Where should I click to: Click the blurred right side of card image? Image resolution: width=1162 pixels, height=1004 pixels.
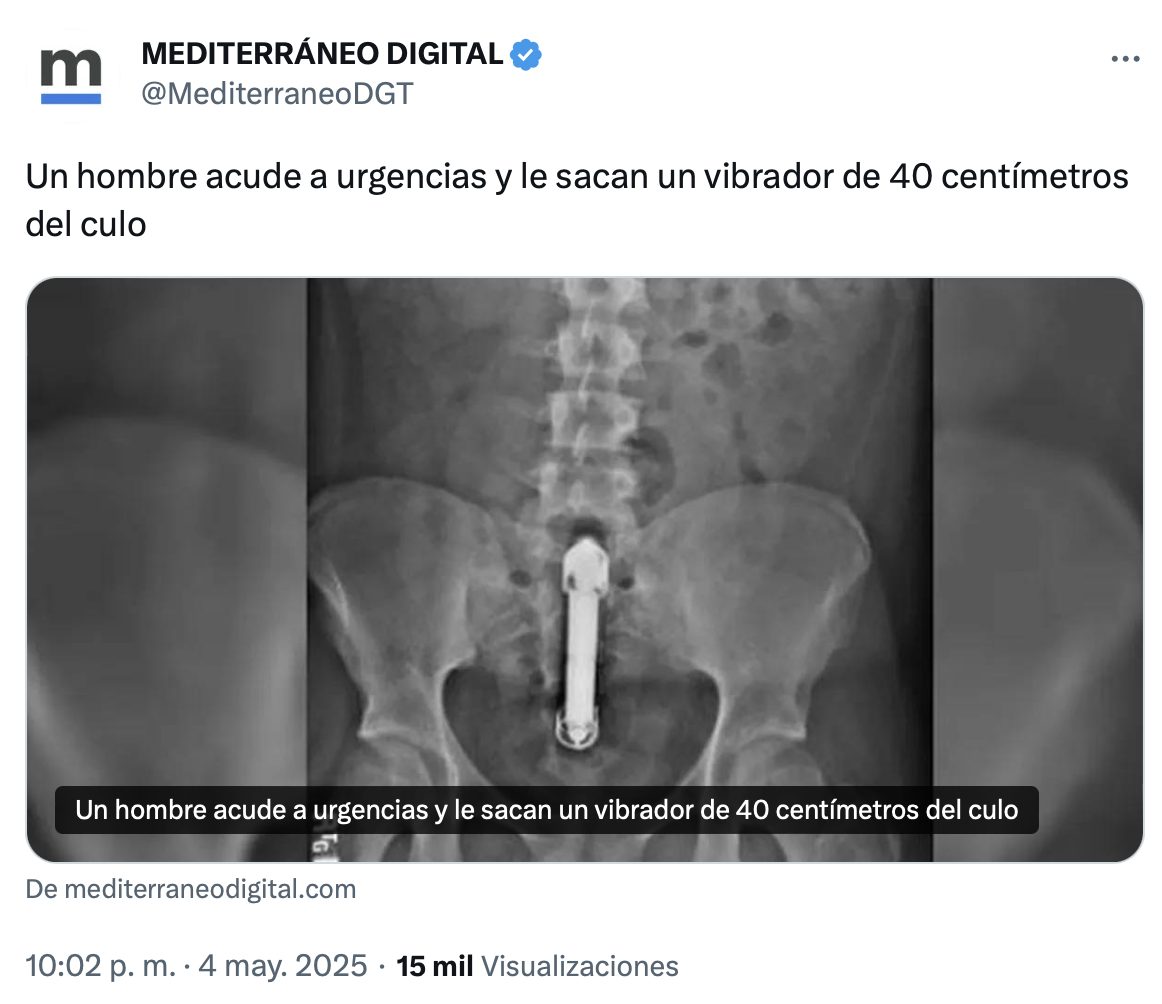(x=1038, y=569)
